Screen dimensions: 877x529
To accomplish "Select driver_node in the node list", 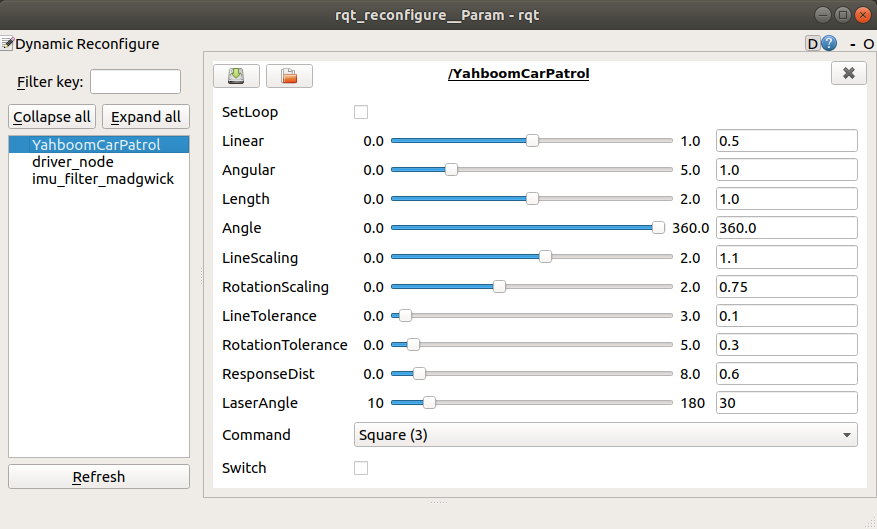I will coord(73,162).
